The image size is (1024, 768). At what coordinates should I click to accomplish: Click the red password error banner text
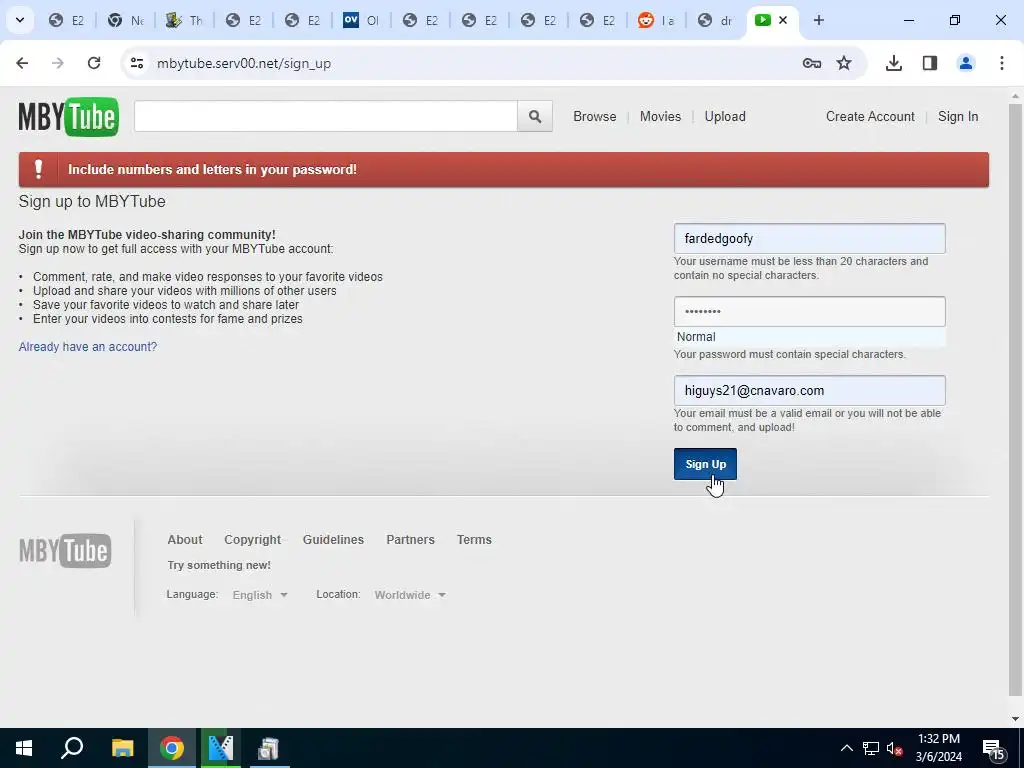212,170
